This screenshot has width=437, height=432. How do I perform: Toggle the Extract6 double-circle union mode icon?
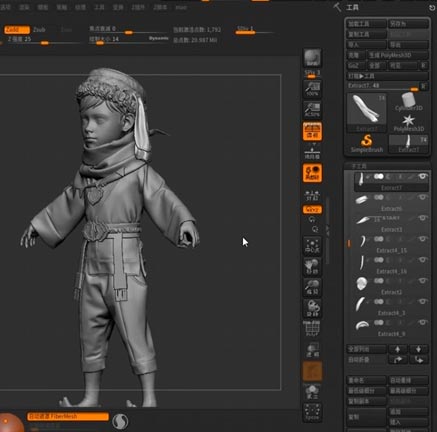click(378, 197)
